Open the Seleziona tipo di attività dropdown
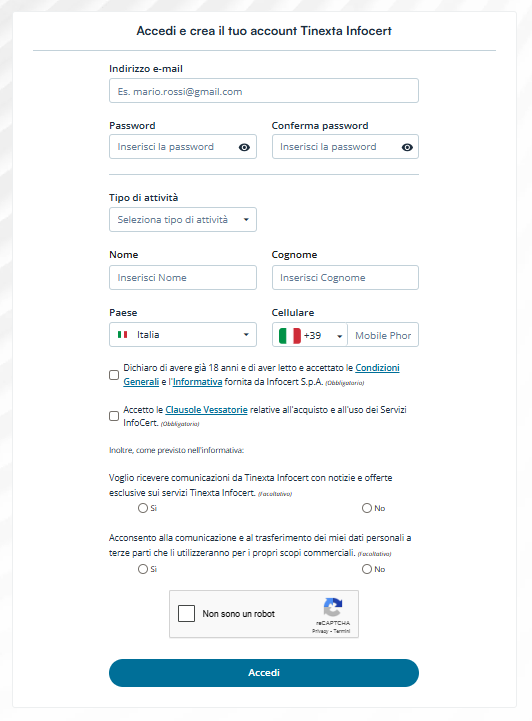The height and width of the screenshot is (721, 532). point(183,219)
